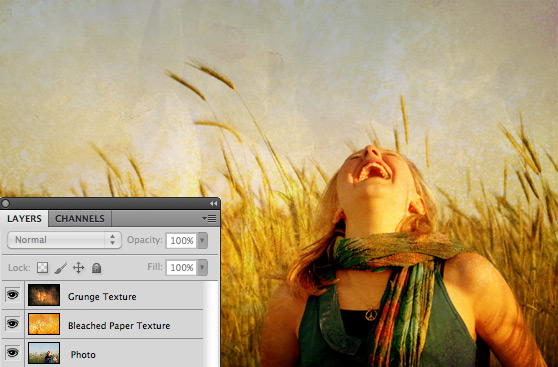Open the Normal blend mode dropdown
558x367 pixels.
[64, 240]
